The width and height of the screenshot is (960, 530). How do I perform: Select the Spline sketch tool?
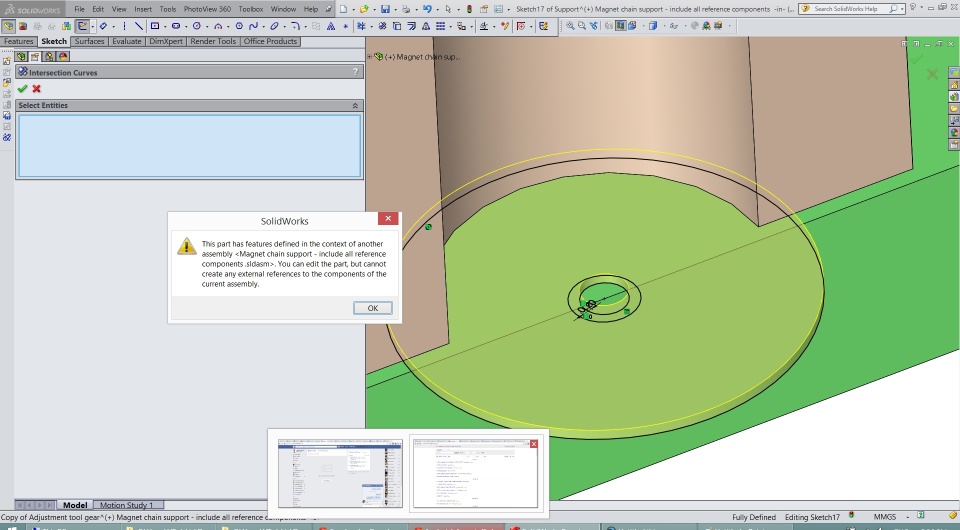pyautogui.click(x=253, y=26)
